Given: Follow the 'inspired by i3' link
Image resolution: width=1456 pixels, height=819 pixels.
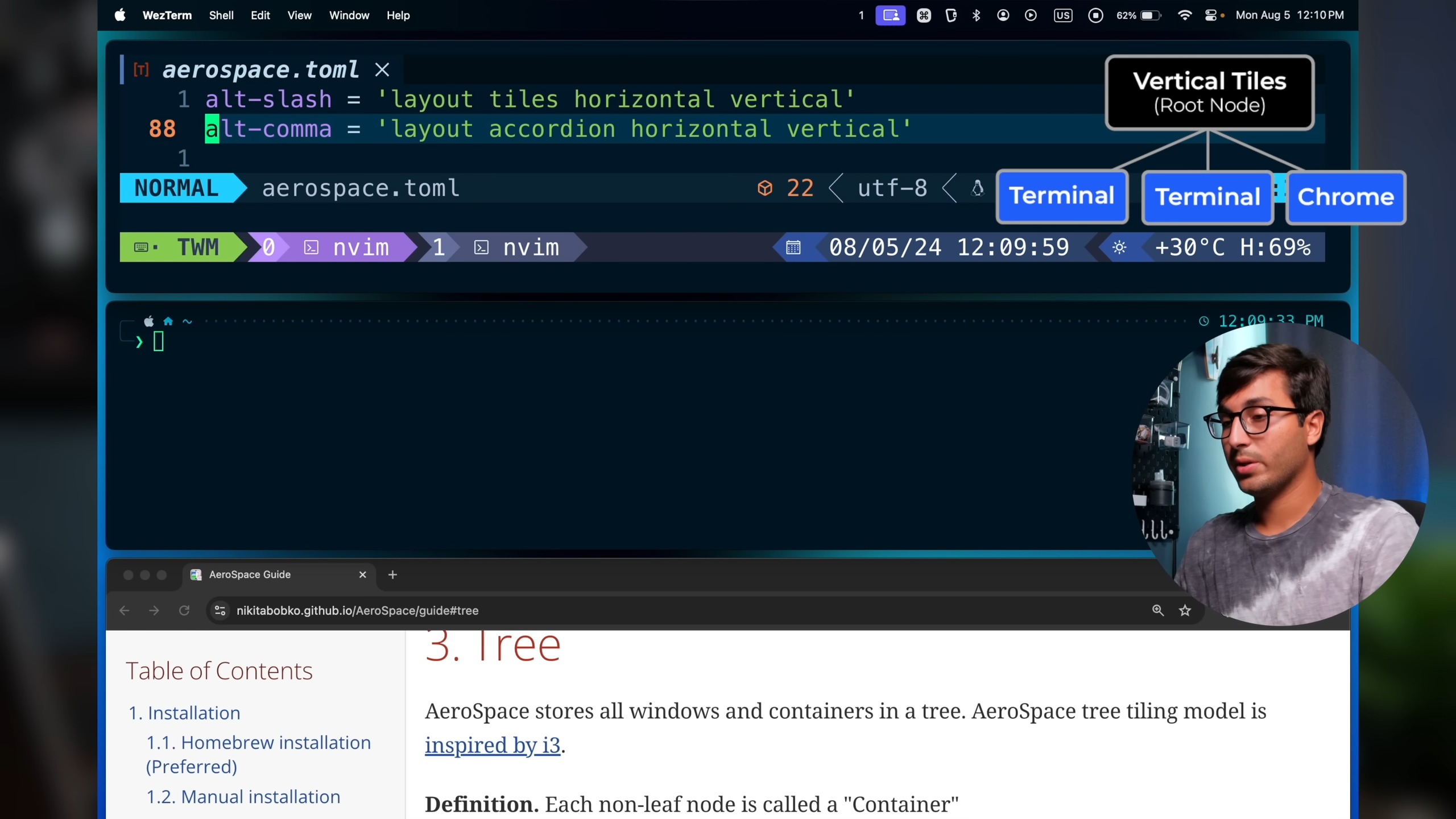Looking at the screenshot, I should 493,745.
